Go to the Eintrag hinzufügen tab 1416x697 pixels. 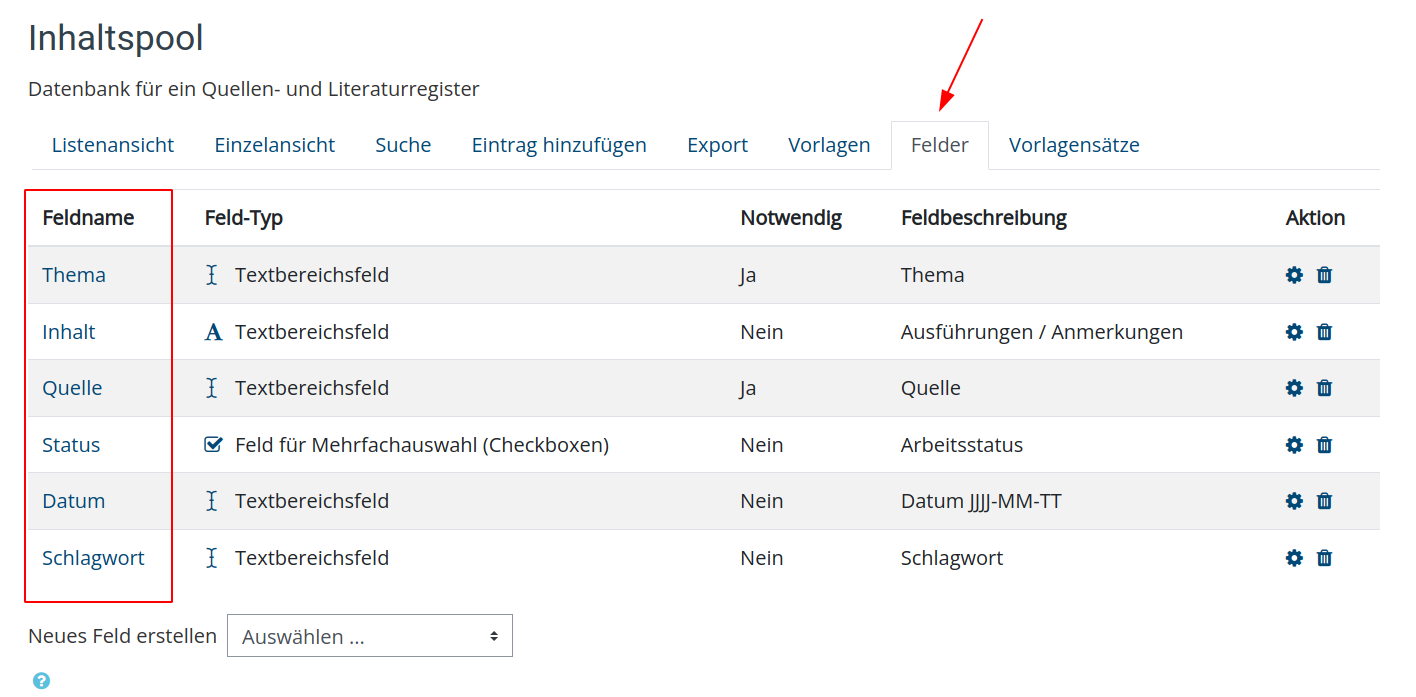tap(559, 145)
